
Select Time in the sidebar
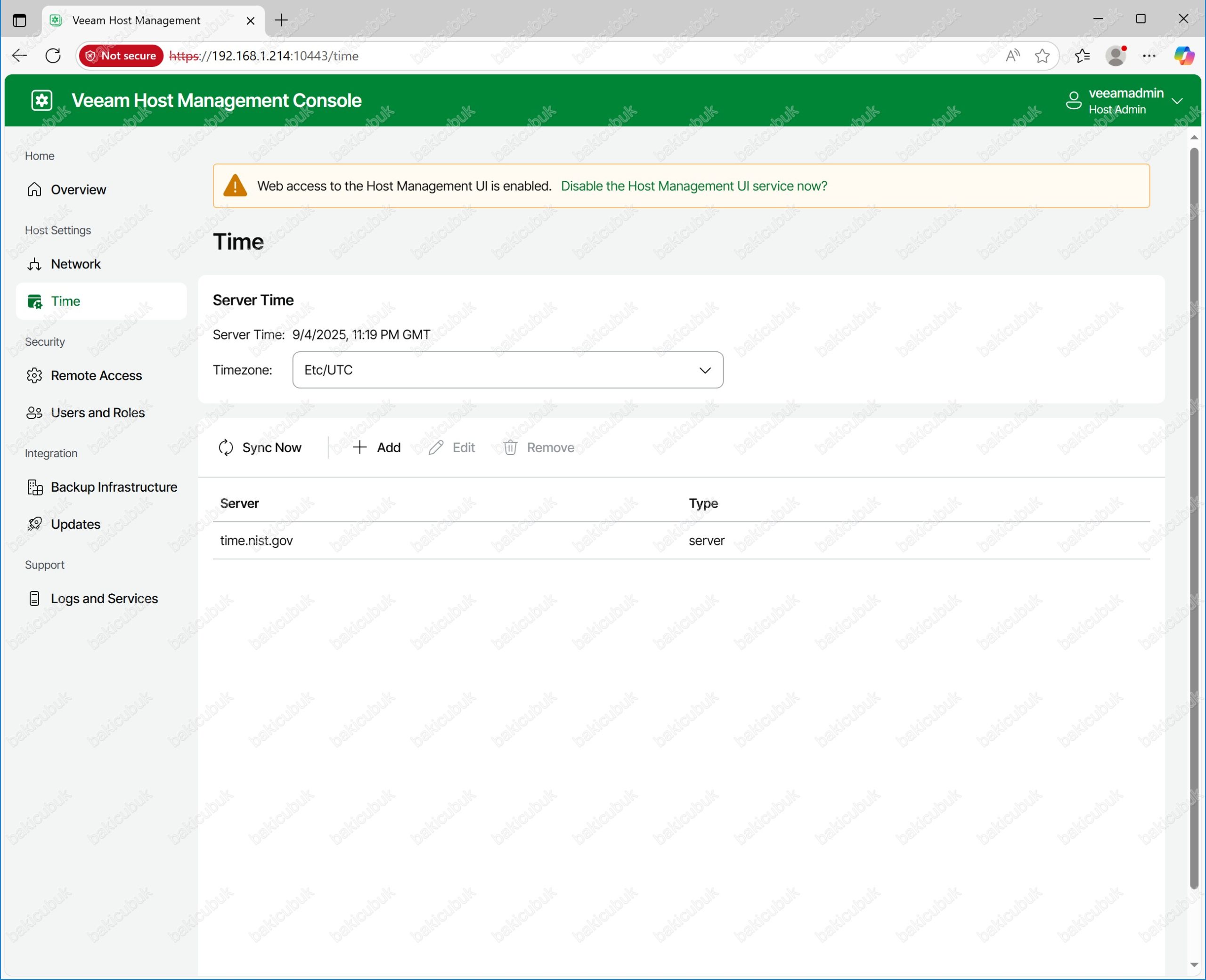click(102, 301)
